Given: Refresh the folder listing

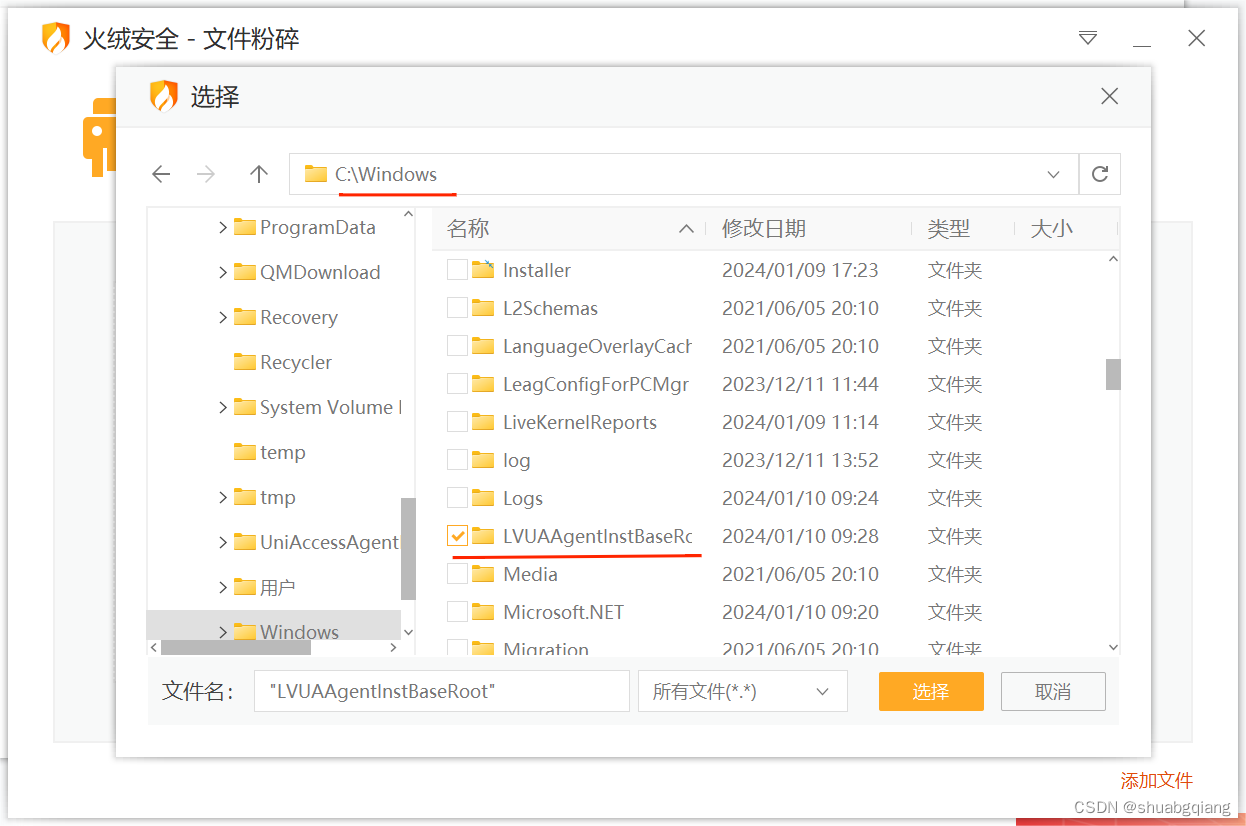Looking at the screenshot, I should [1100, 174].
